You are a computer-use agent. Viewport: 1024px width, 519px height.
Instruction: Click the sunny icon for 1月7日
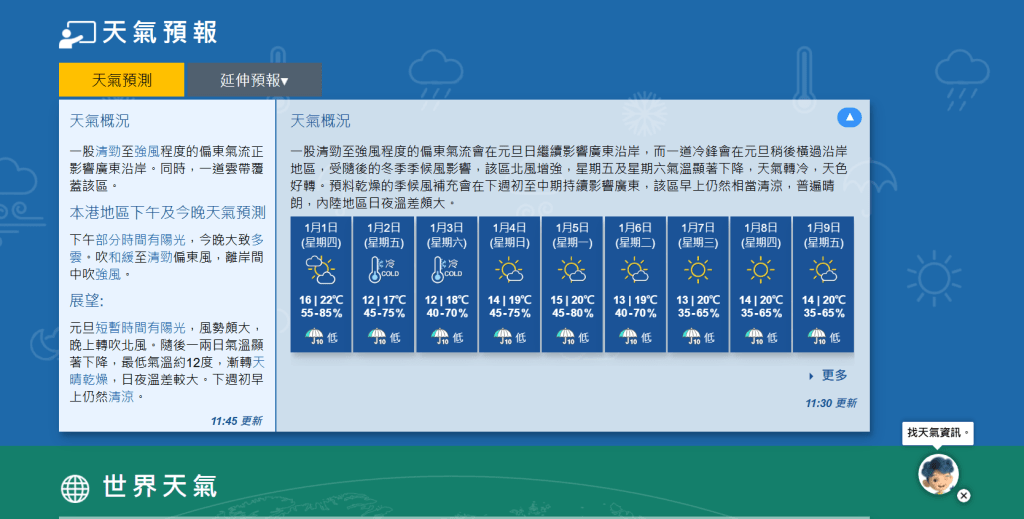pyautogui.click(x=697, y=269)
